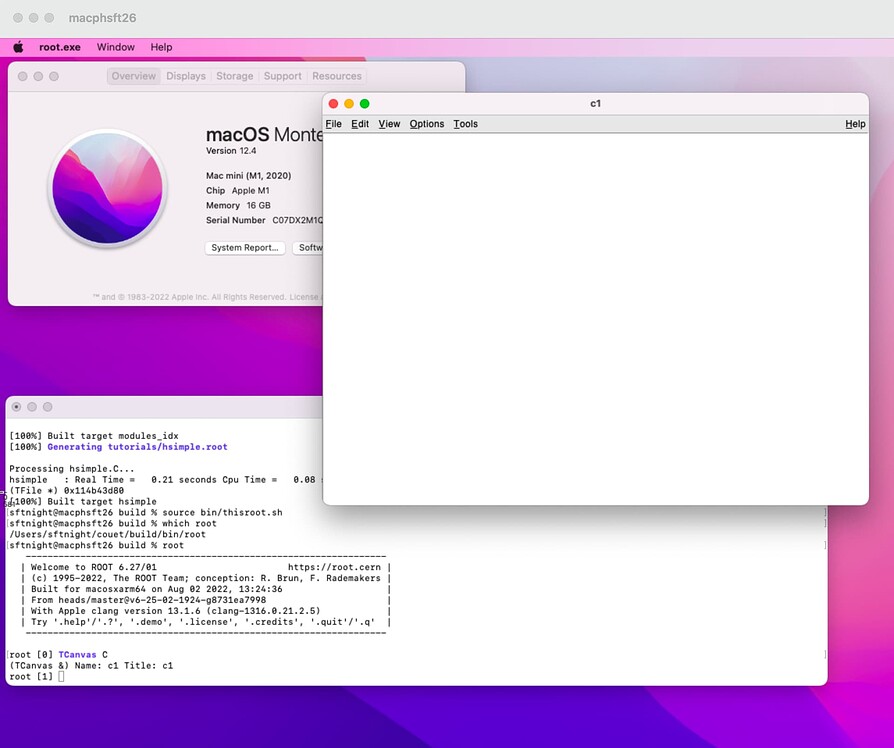Screen dimensions: 894x748
Task: Click 'Welcome to ROOT 6.27/01' text
Action: point(93,567)
